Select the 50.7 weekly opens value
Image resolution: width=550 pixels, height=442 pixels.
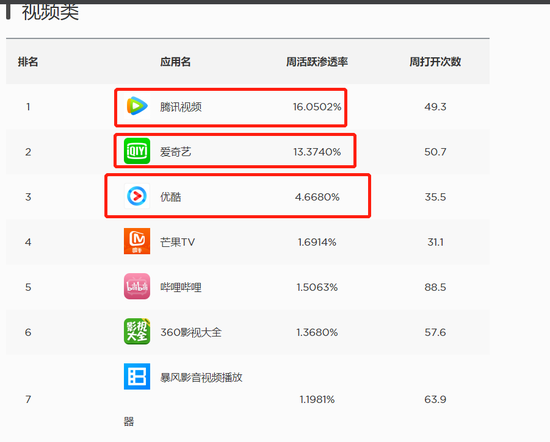435,152
